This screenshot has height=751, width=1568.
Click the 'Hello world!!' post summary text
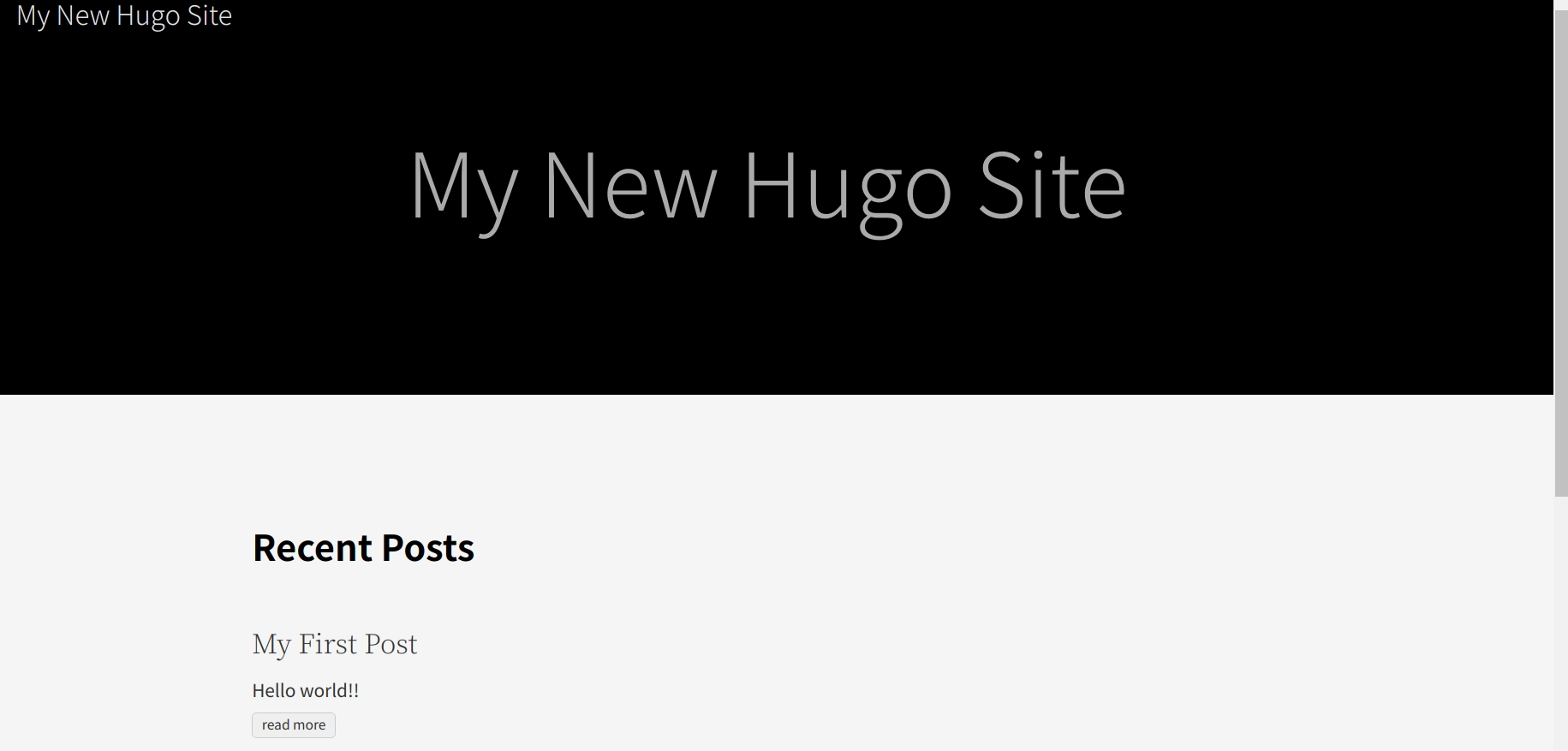click(x=306, y=690)
